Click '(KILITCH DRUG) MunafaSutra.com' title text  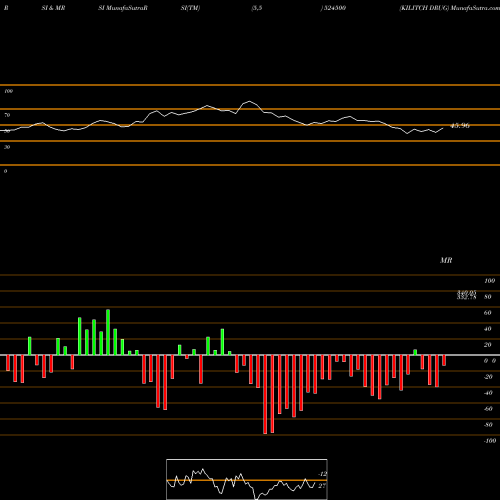(x=449, y=8)
